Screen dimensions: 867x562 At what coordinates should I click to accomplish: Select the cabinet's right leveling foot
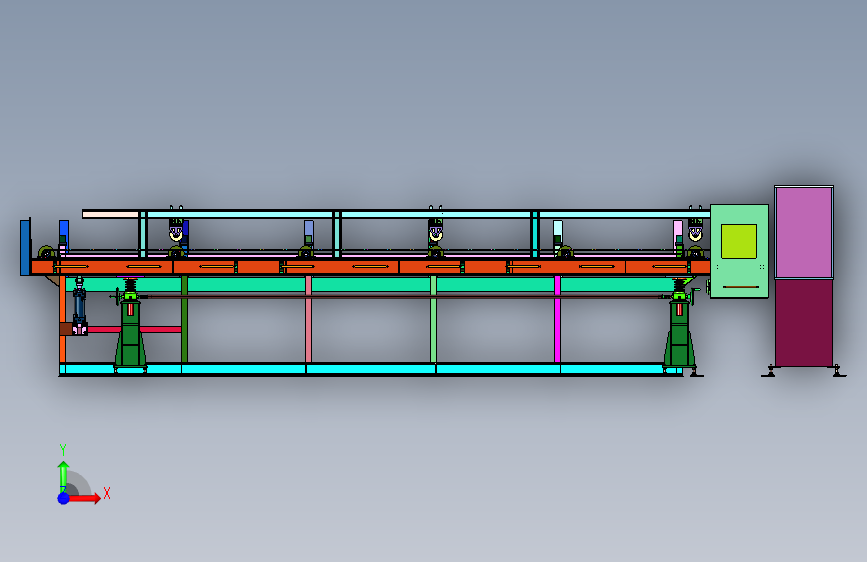pos(838,371)
